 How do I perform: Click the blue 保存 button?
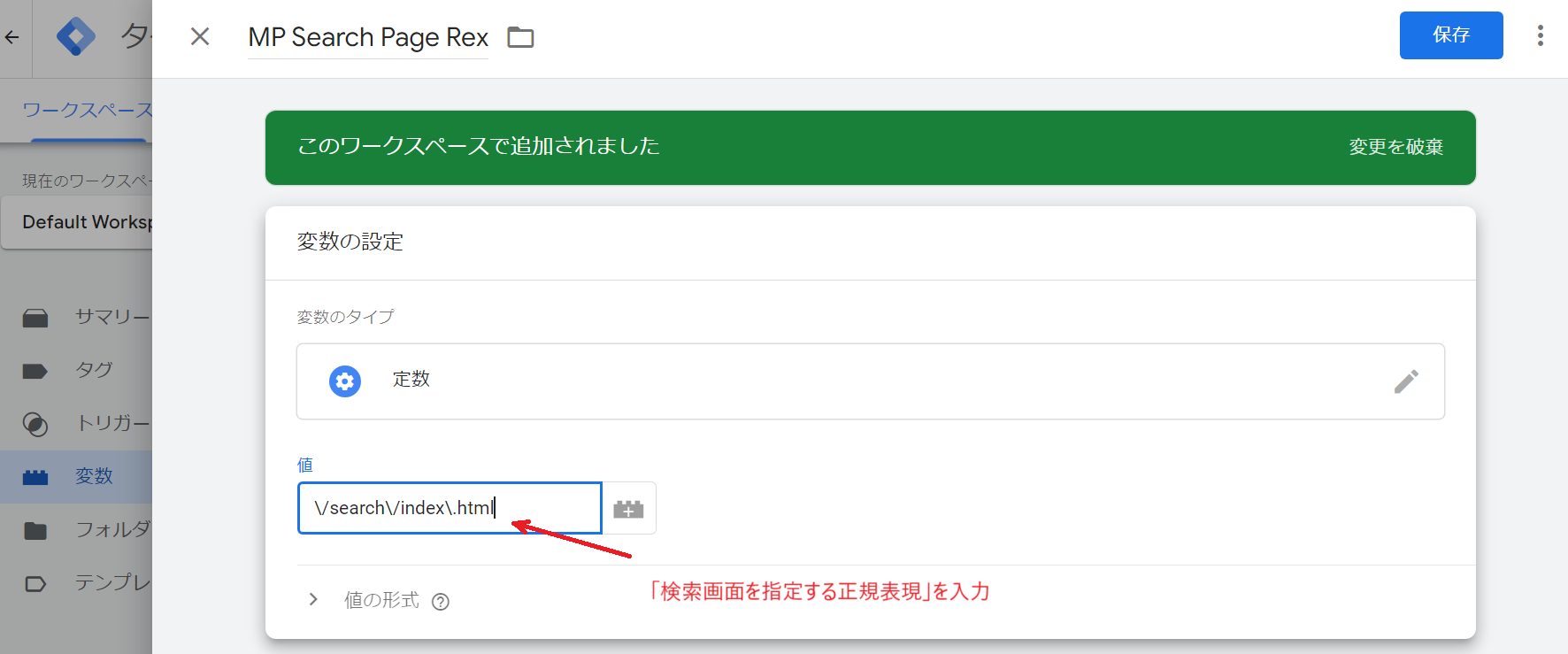pyautogui.click(x=1451, y=35)
